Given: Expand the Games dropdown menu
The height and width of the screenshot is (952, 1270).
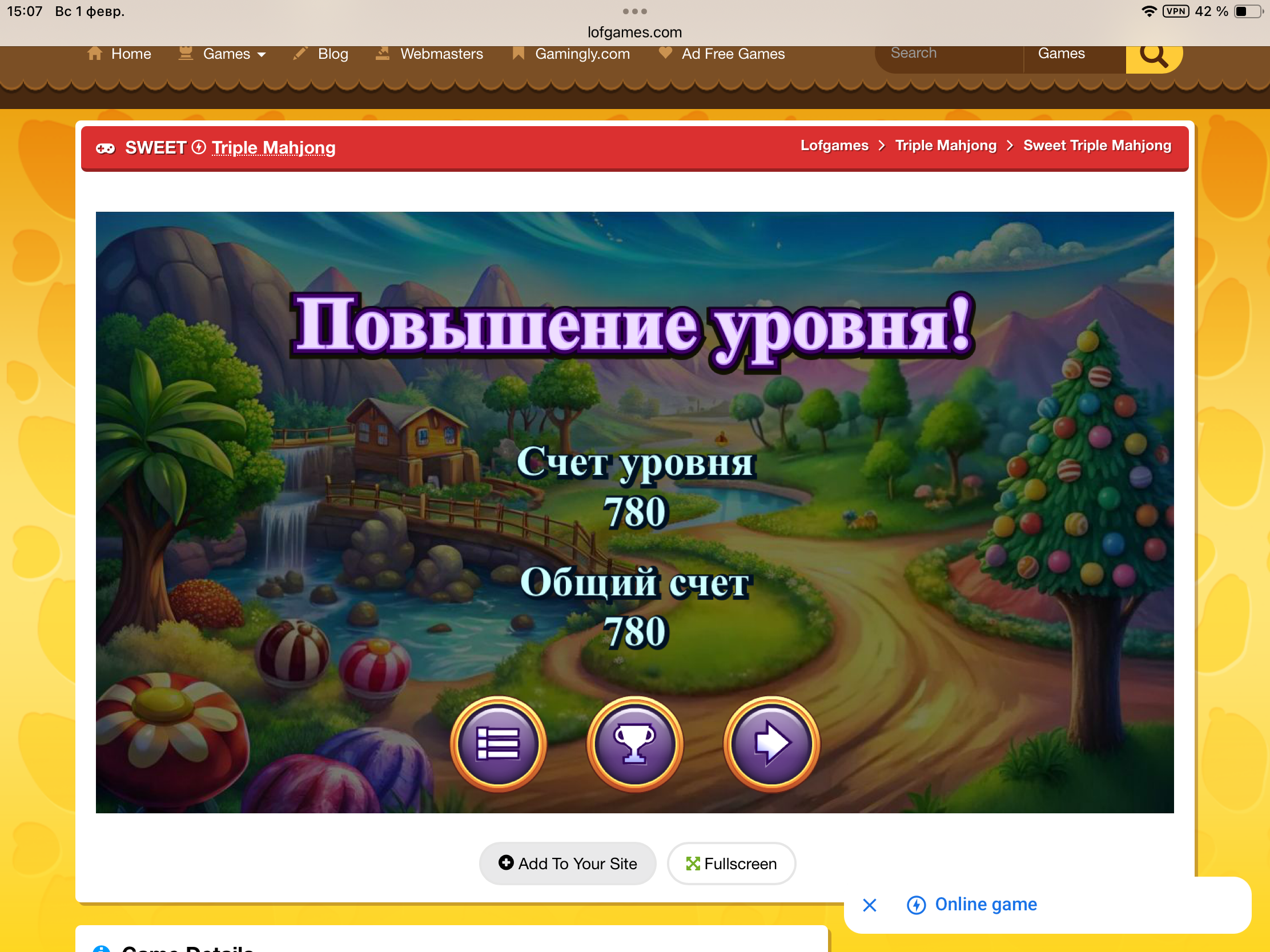Looking at the screenshot, I should (x=234, y=54).
